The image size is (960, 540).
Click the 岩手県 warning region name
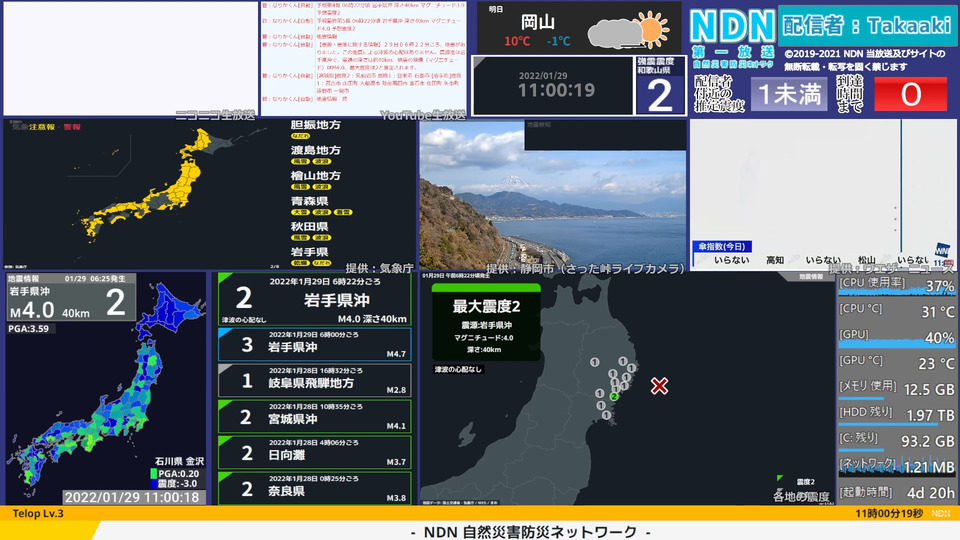309,252
